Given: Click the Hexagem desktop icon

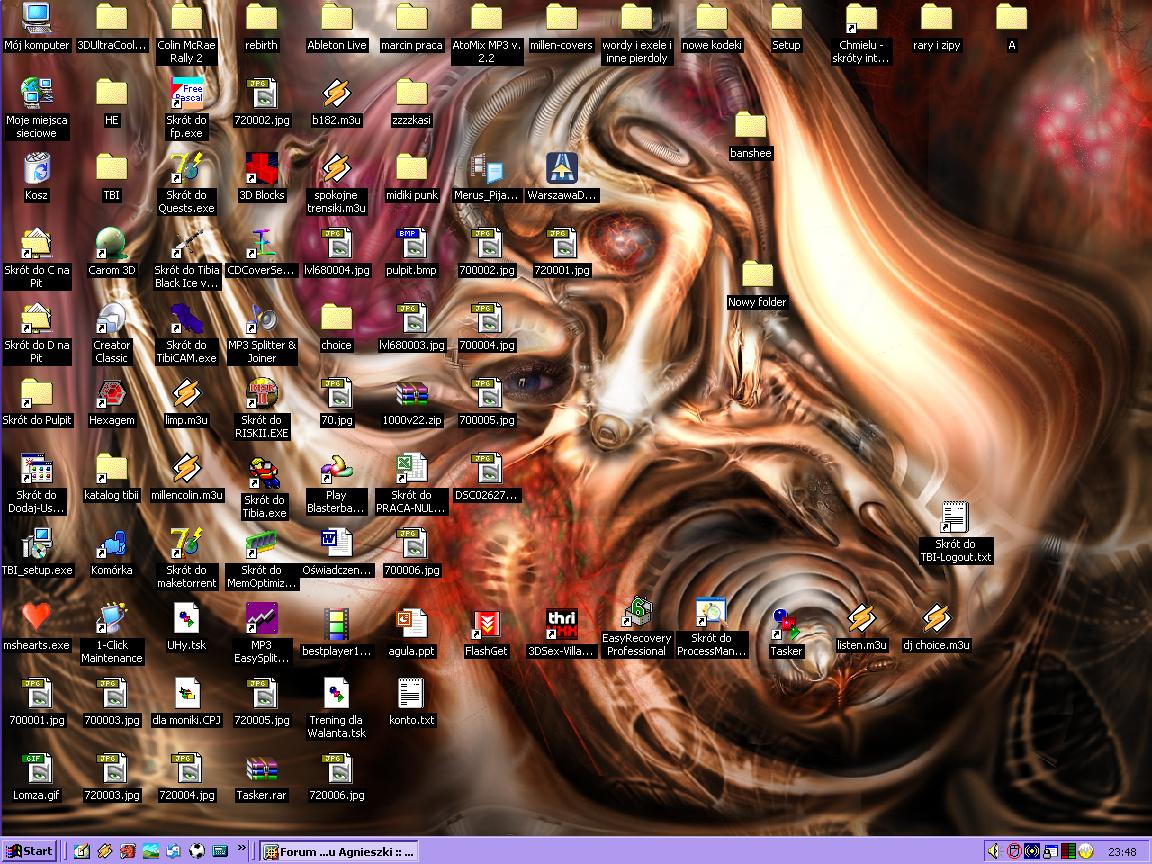Looking at the screenshot, I should click(111, 395).
